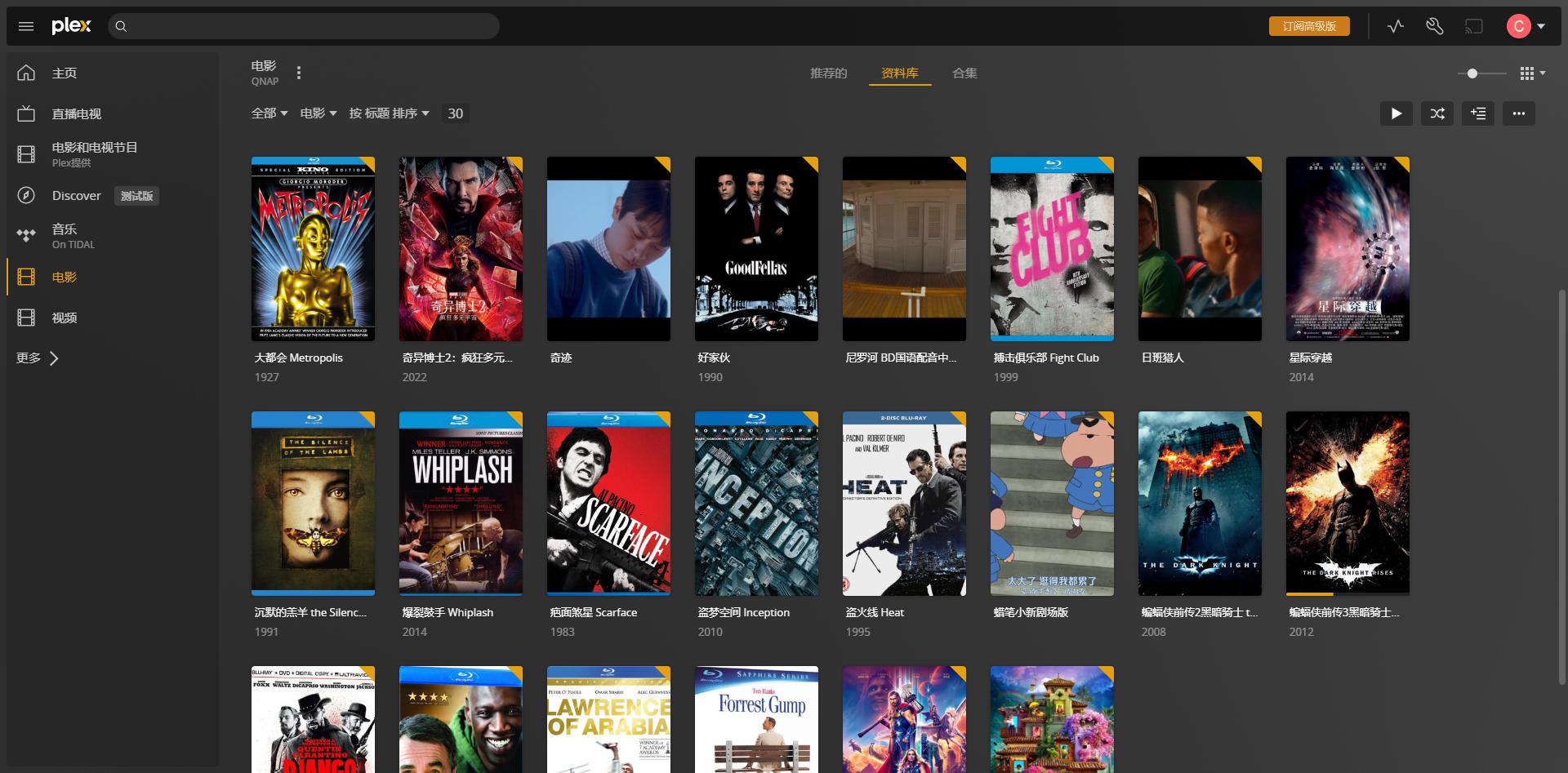Open the Silence of the Lambs poster
The image size is (1568, 773).
pyautogui.click(x=313, y=504)
